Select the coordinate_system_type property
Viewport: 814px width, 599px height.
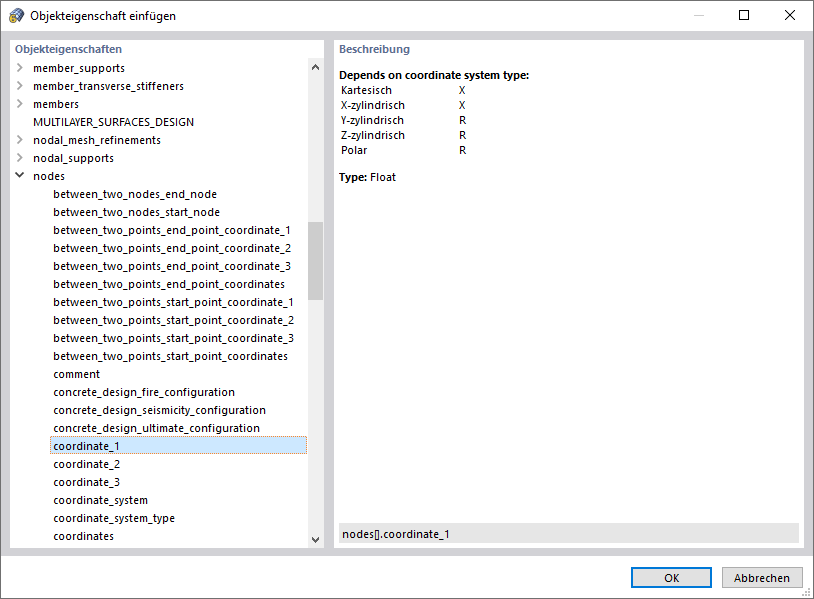114,518
